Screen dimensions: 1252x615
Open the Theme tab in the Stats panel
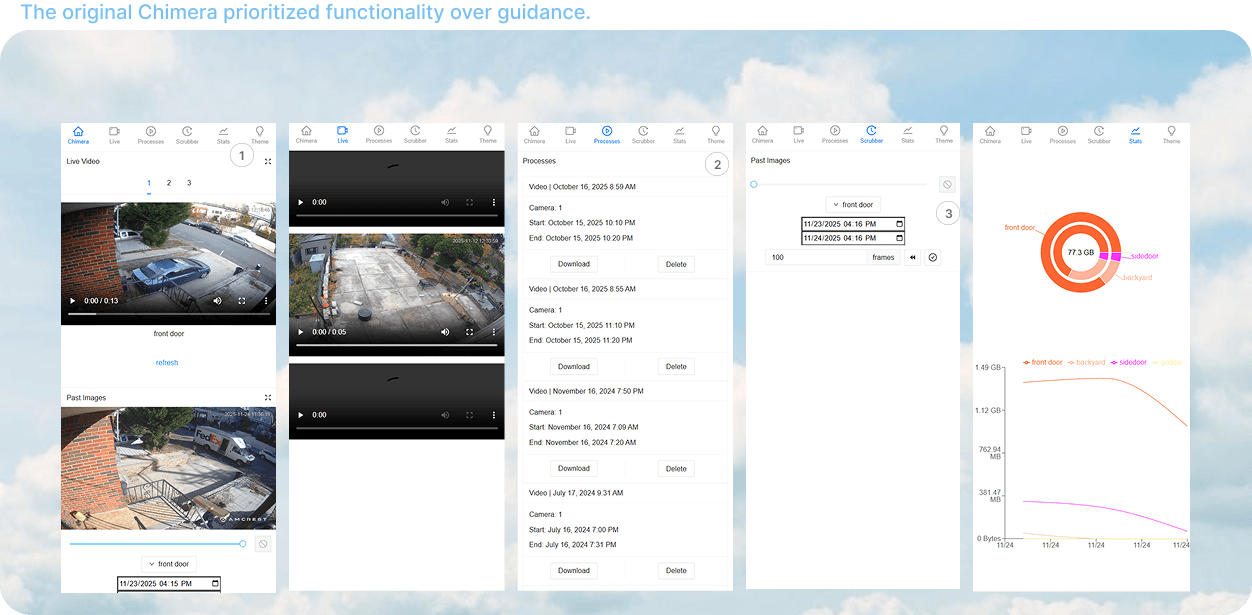click(x=1171, y=135)
